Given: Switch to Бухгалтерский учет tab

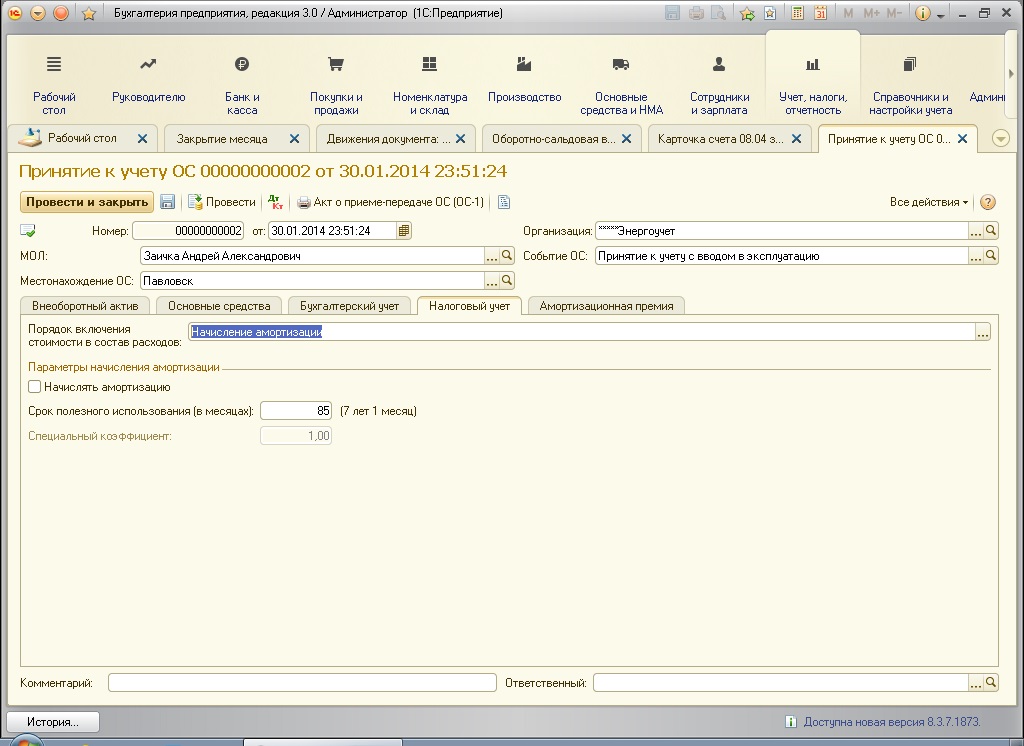Looking at the screenshot, I should 349,306.
